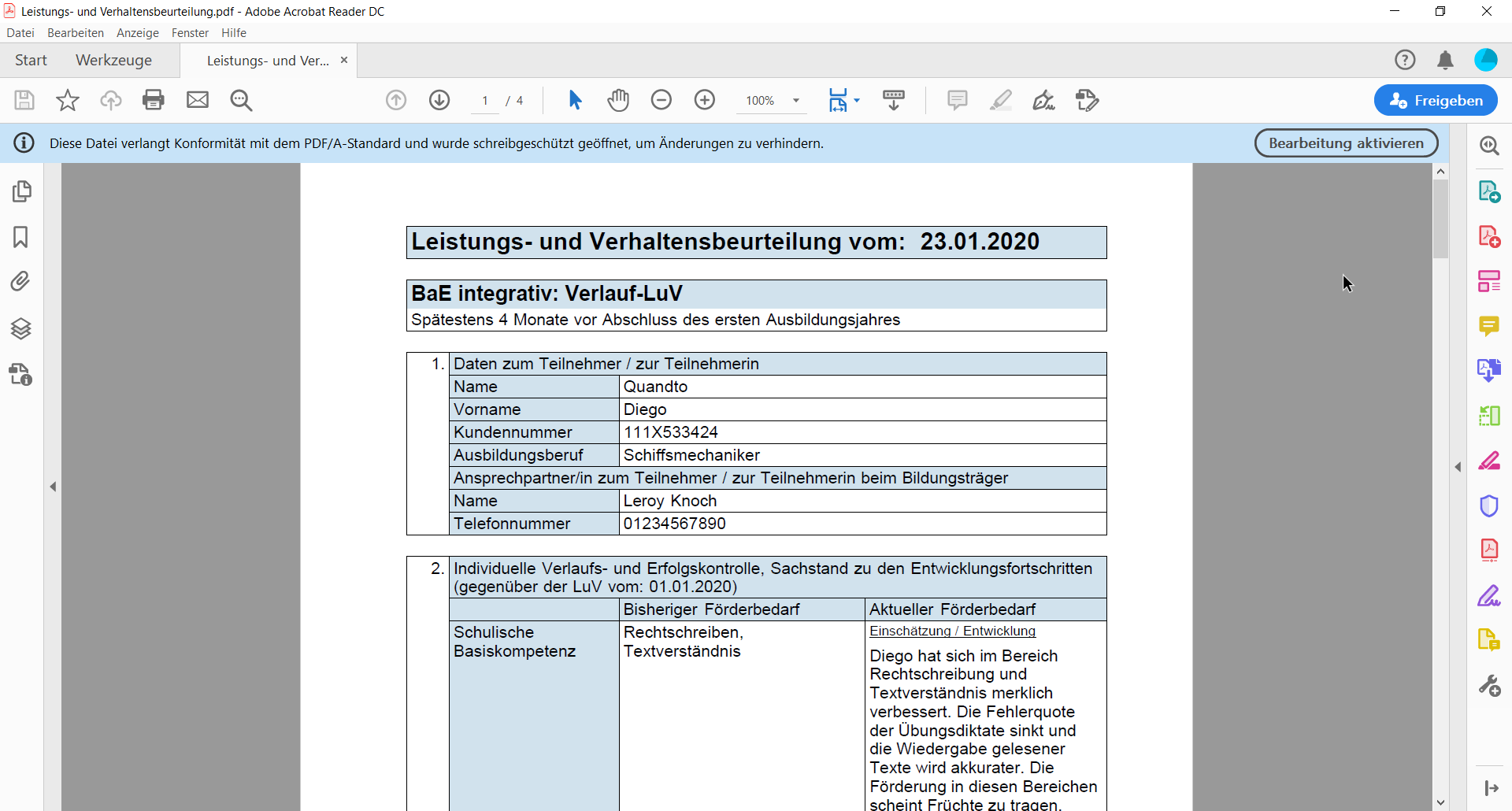Expand the tools pane bottom arrow
The image size is (1512, 811).
pyautogui.click(x=1491, y=788)
